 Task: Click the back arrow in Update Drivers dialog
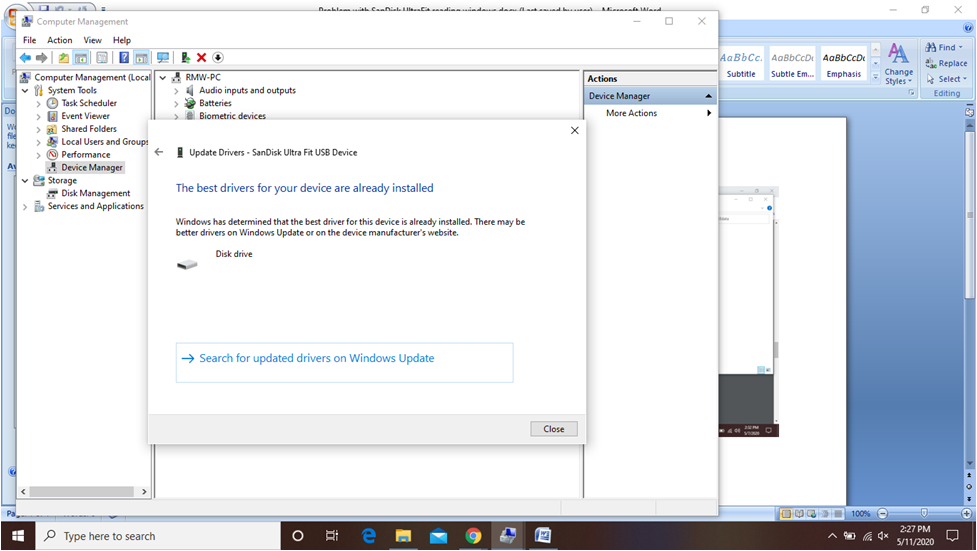(x=159, y=152)
